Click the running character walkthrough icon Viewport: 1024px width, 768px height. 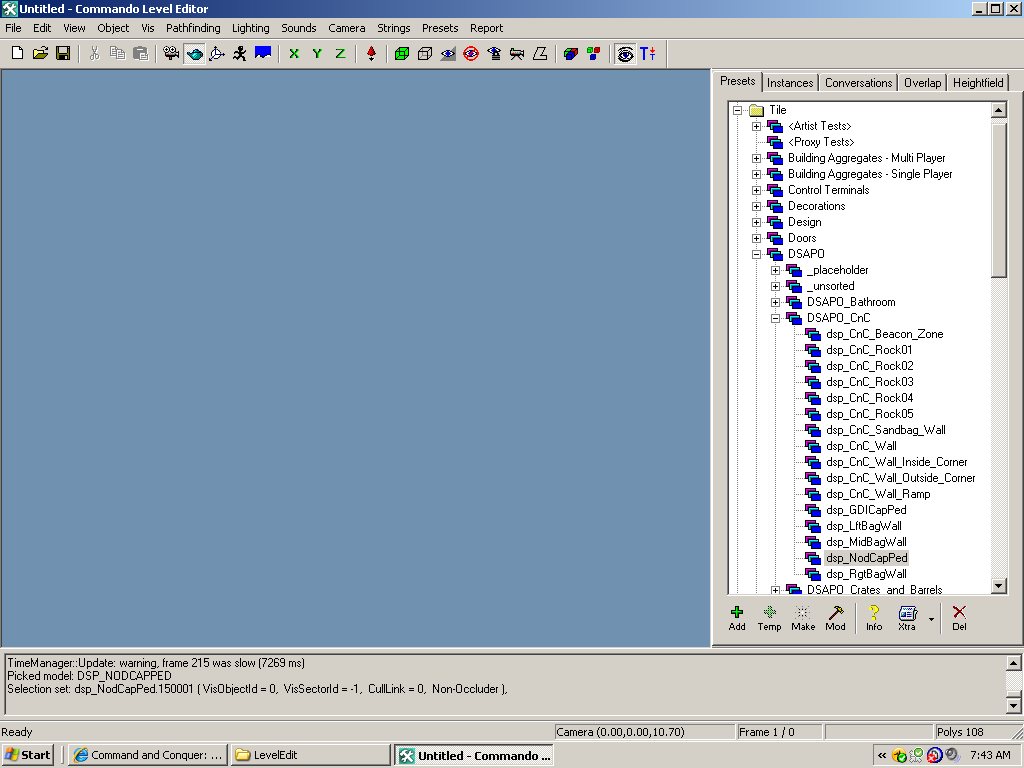pos(240,53)
